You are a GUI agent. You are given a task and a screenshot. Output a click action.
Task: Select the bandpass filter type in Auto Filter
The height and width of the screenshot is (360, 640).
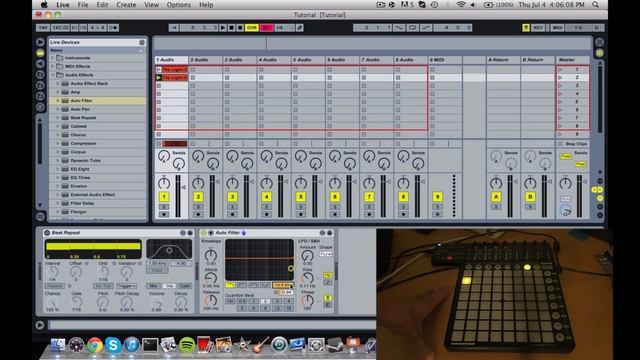253,285
